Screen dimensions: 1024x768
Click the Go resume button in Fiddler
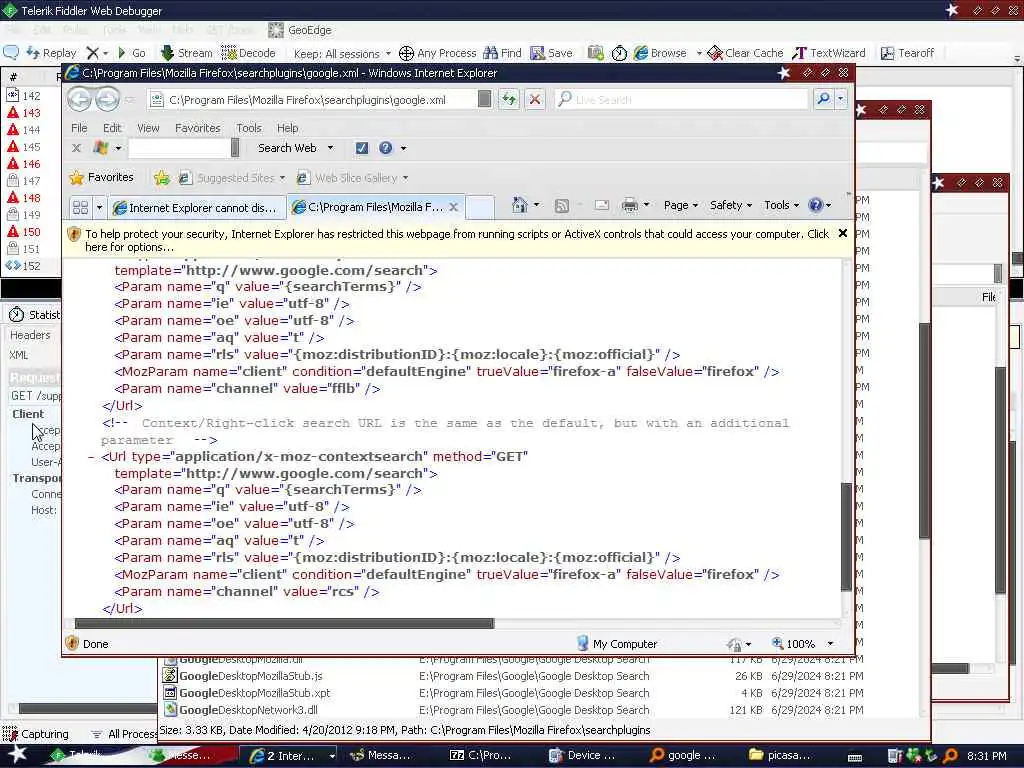click(131, 53)
